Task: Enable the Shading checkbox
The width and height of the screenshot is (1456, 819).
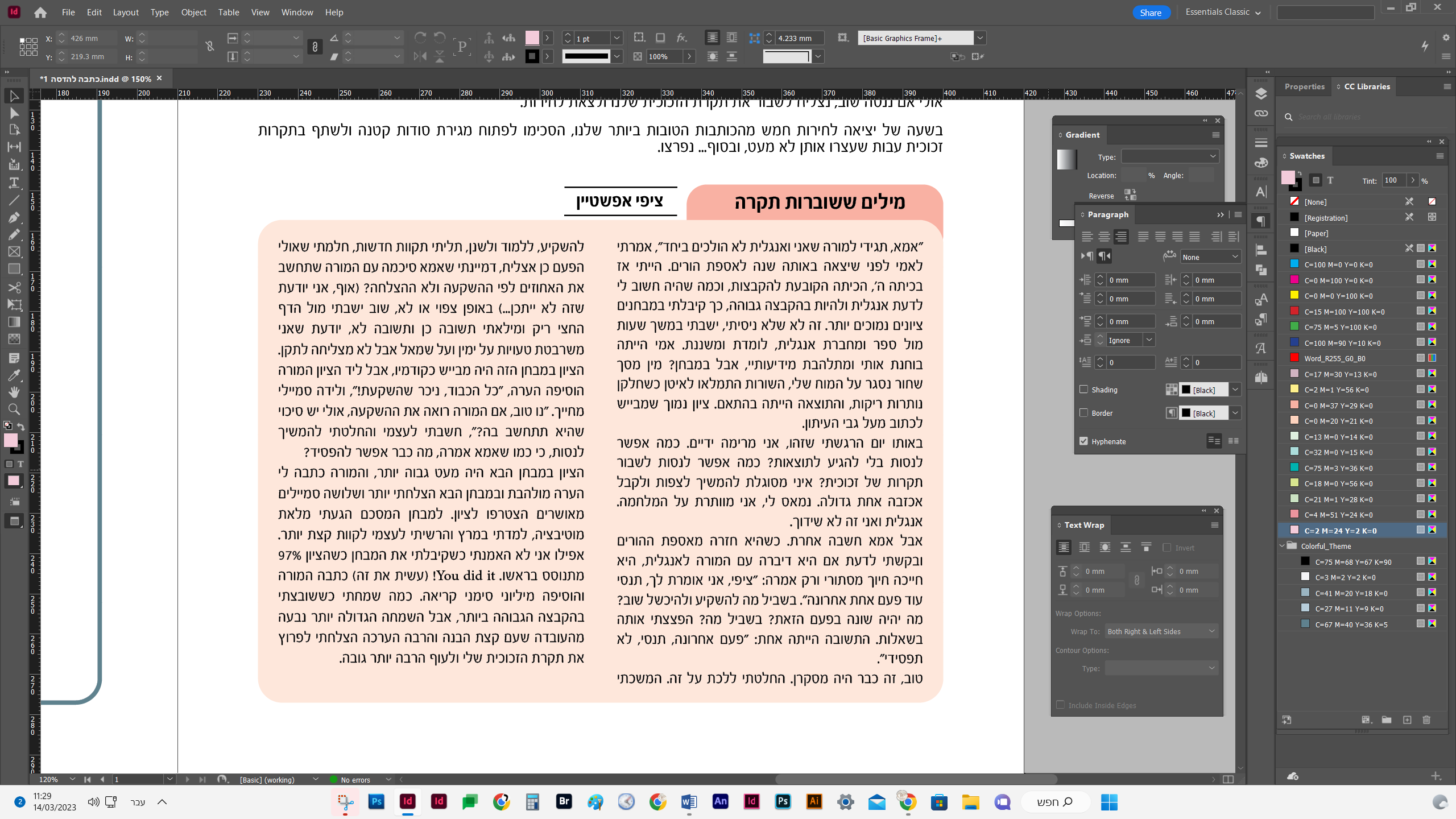Action: tap(1083, 390)
